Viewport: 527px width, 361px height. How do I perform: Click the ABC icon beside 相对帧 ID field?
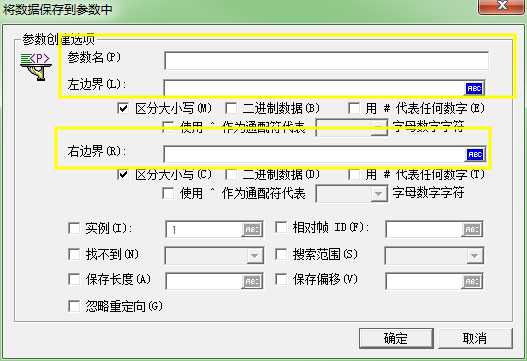click(x=472, y=230)
